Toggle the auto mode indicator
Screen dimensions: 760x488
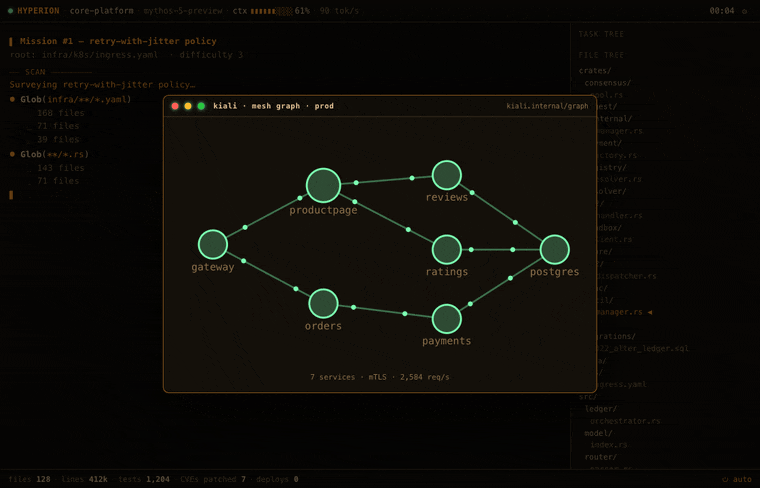click(737, 479)
